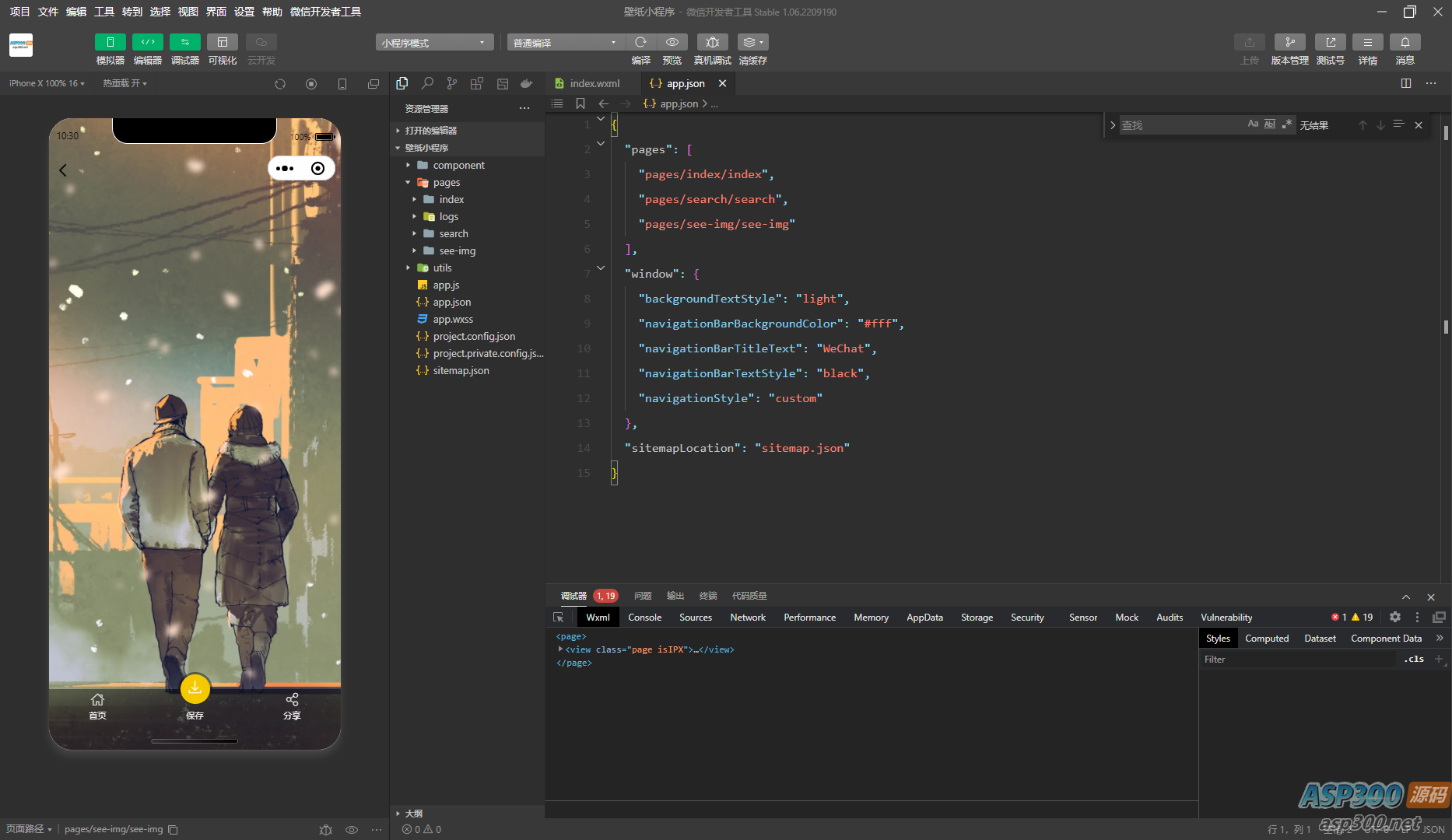Open version management in the toolbar
The height and width of the screenshot is (840, 1452).
pos(1289,43)
